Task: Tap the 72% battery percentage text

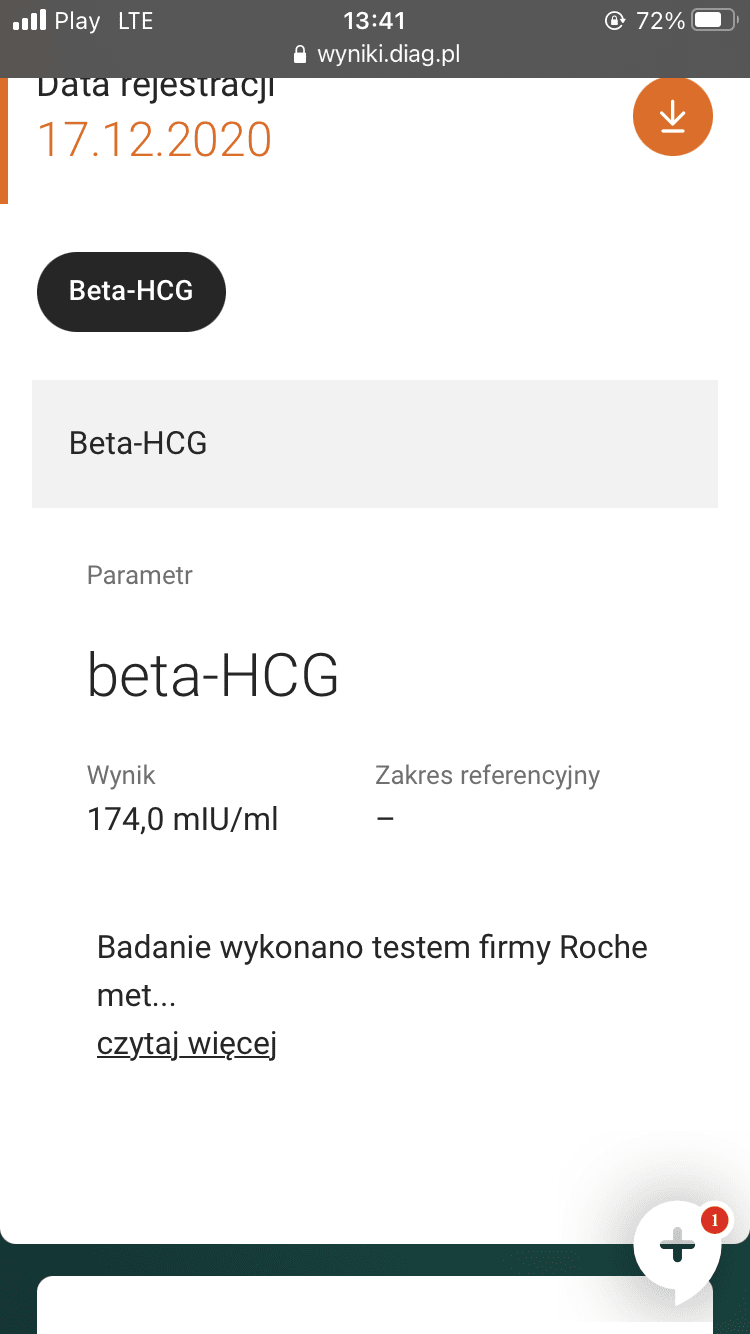Action: [x=660, y=21]
